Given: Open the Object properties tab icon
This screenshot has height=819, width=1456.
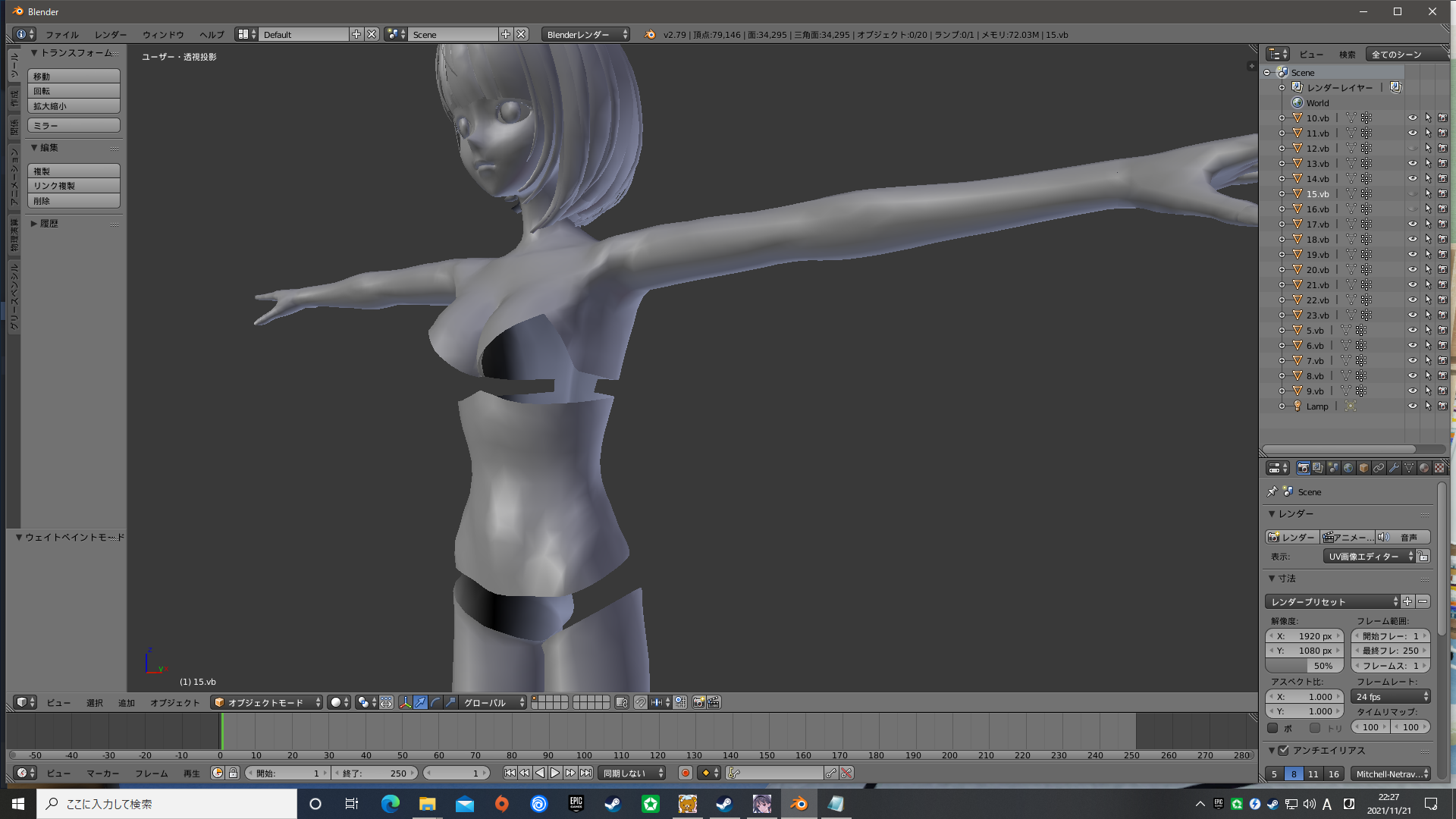Looking at the screenshot, I should 1363,468.
